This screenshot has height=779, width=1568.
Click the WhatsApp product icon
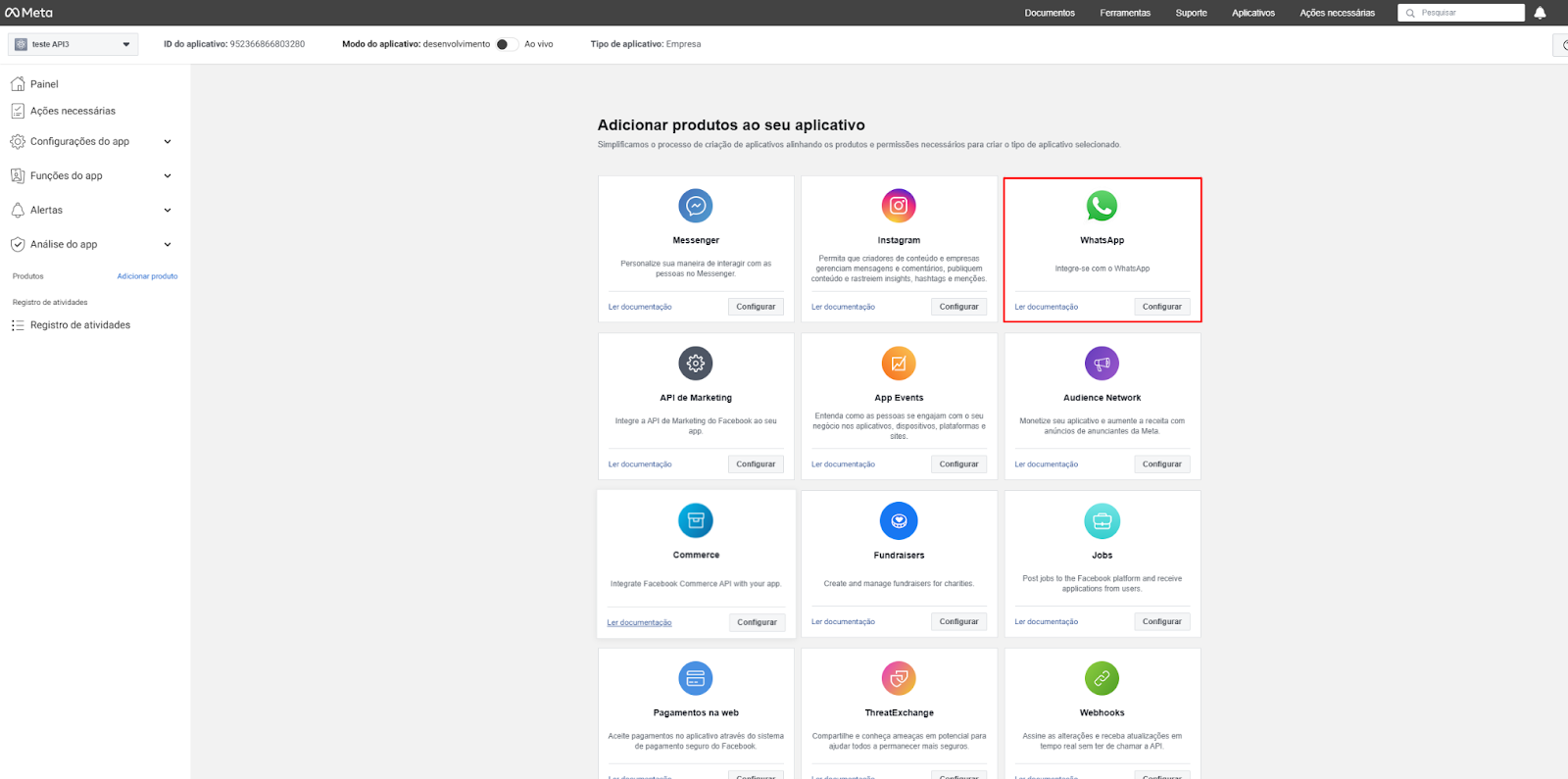(1102, 206)
